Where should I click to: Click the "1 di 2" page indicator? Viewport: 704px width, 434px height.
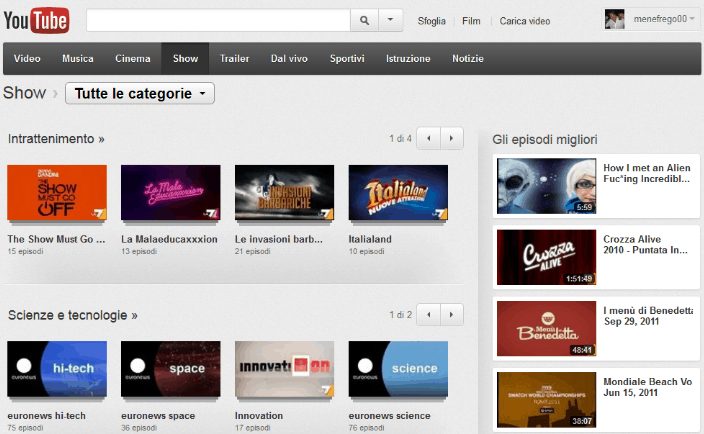(x=400, y=315)
